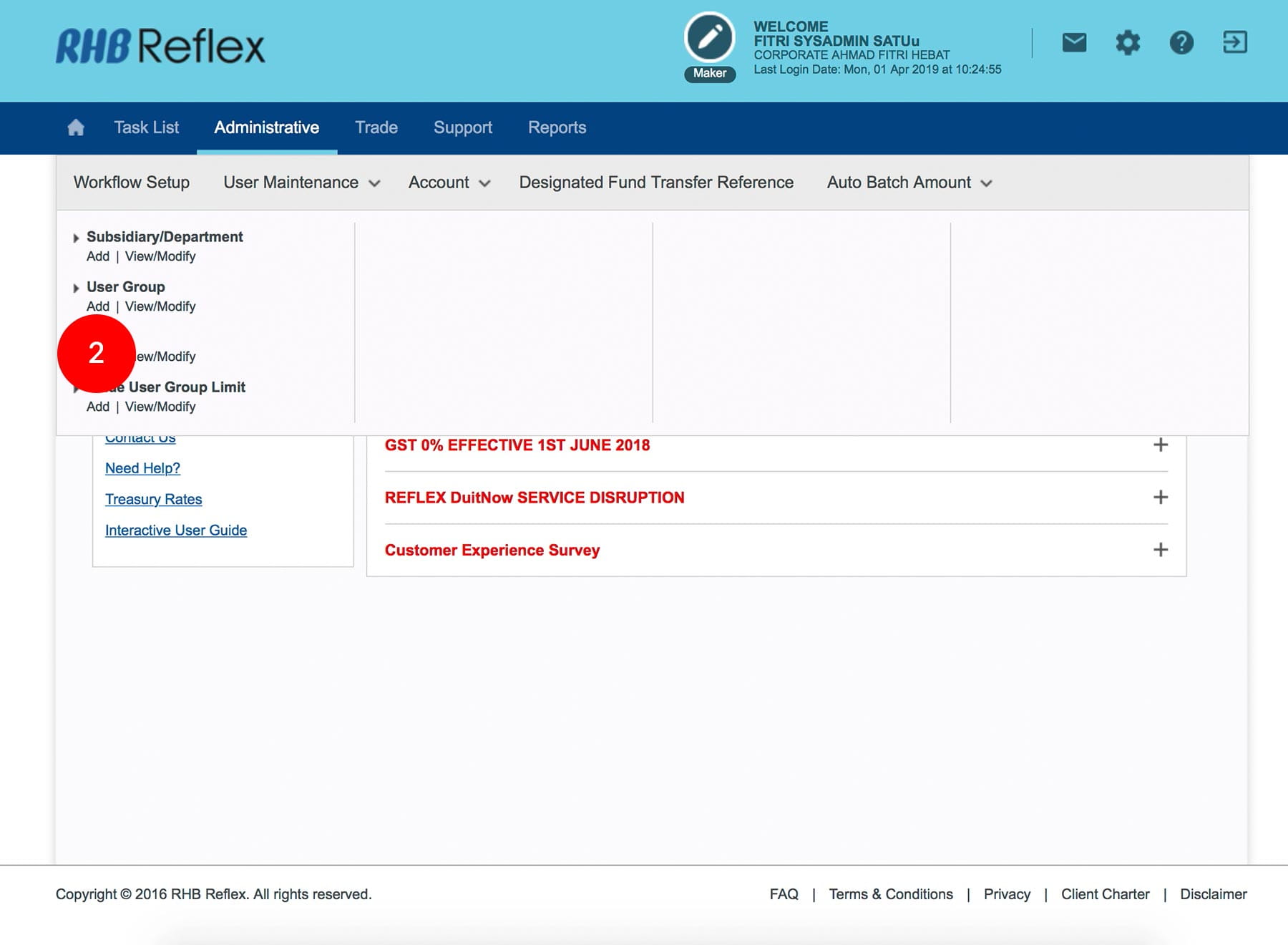Click the help question mark icon
The width and height of the screenshot is (1288, 945).
(1181, 43)
